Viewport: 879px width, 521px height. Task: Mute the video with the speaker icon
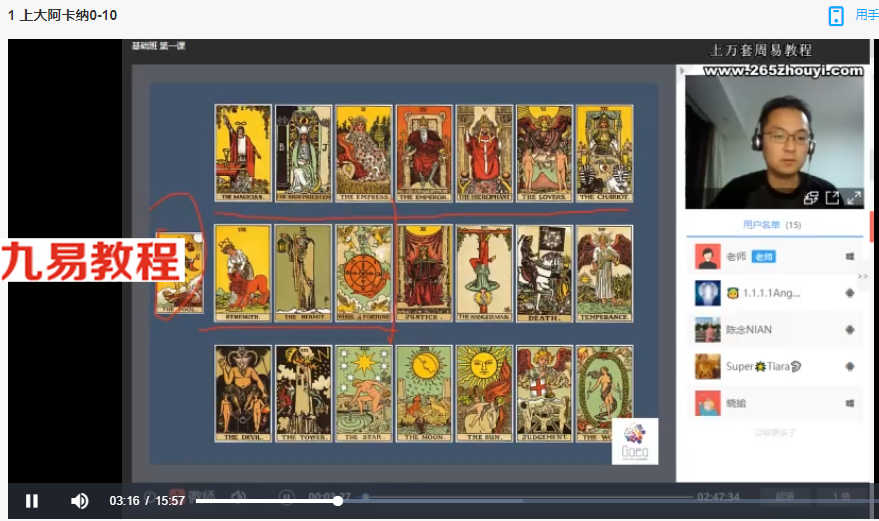pos(80,501)
